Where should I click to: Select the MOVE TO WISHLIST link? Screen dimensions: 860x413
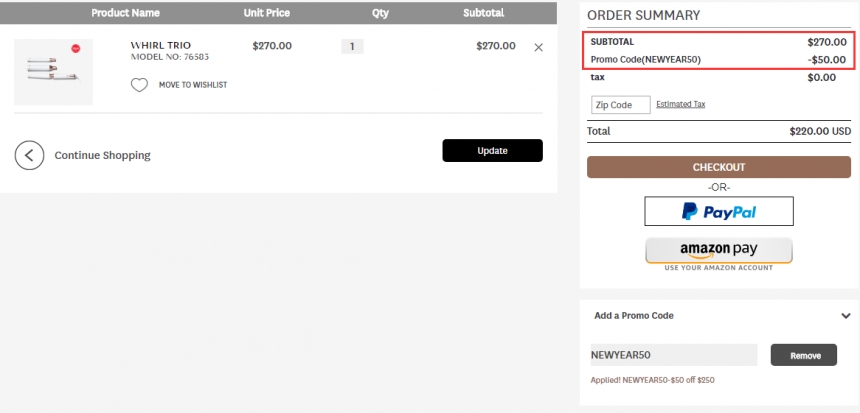tap(193, 85)
